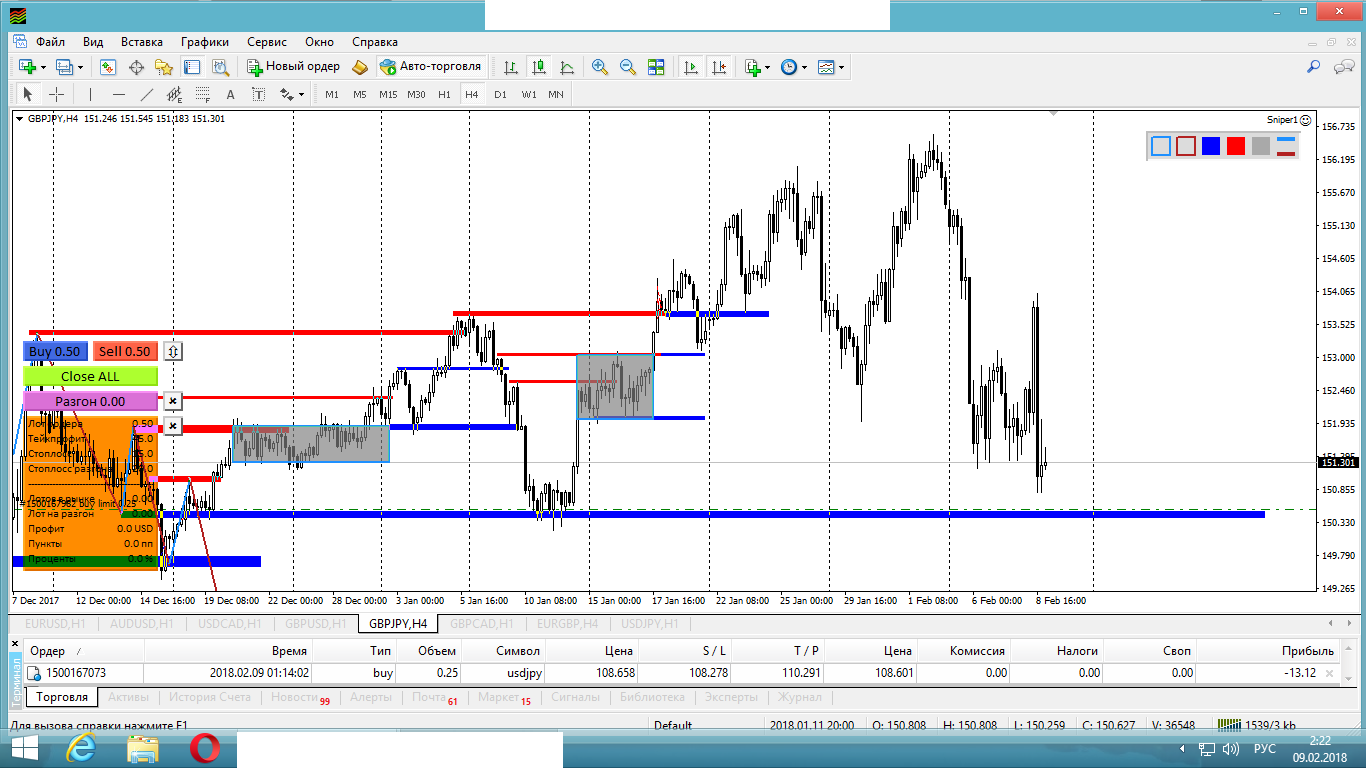Click the zoom out magnifier icon
1366x768 pixels.
(x=628, y=67)
